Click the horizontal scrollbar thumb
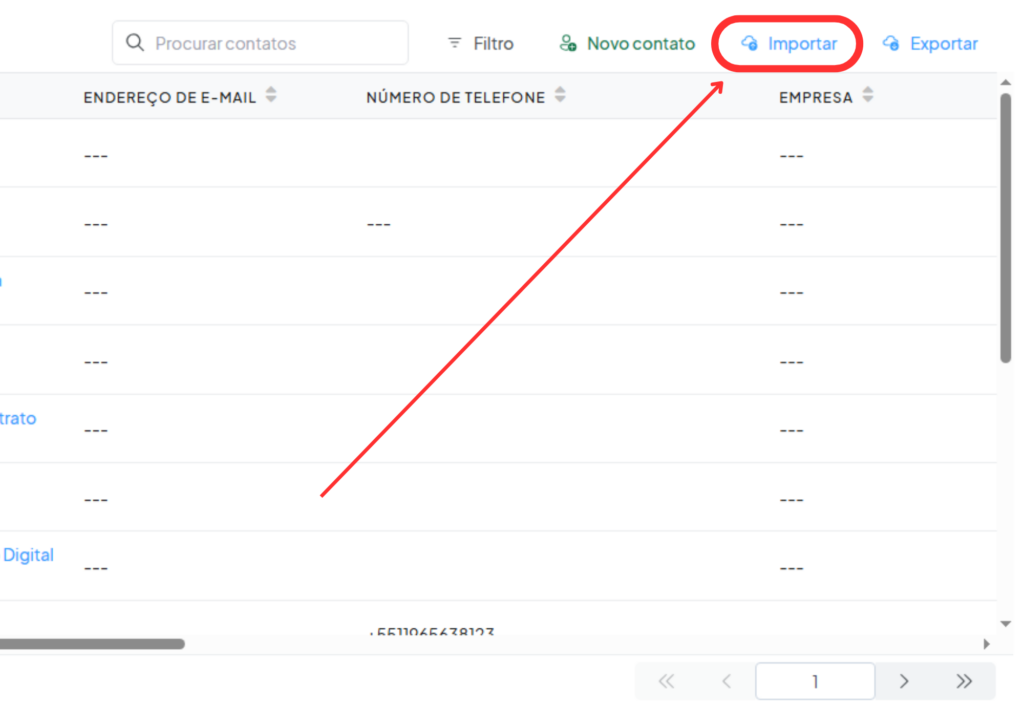The height and width of the screenshot is (724, 1024). pos(92,644)
